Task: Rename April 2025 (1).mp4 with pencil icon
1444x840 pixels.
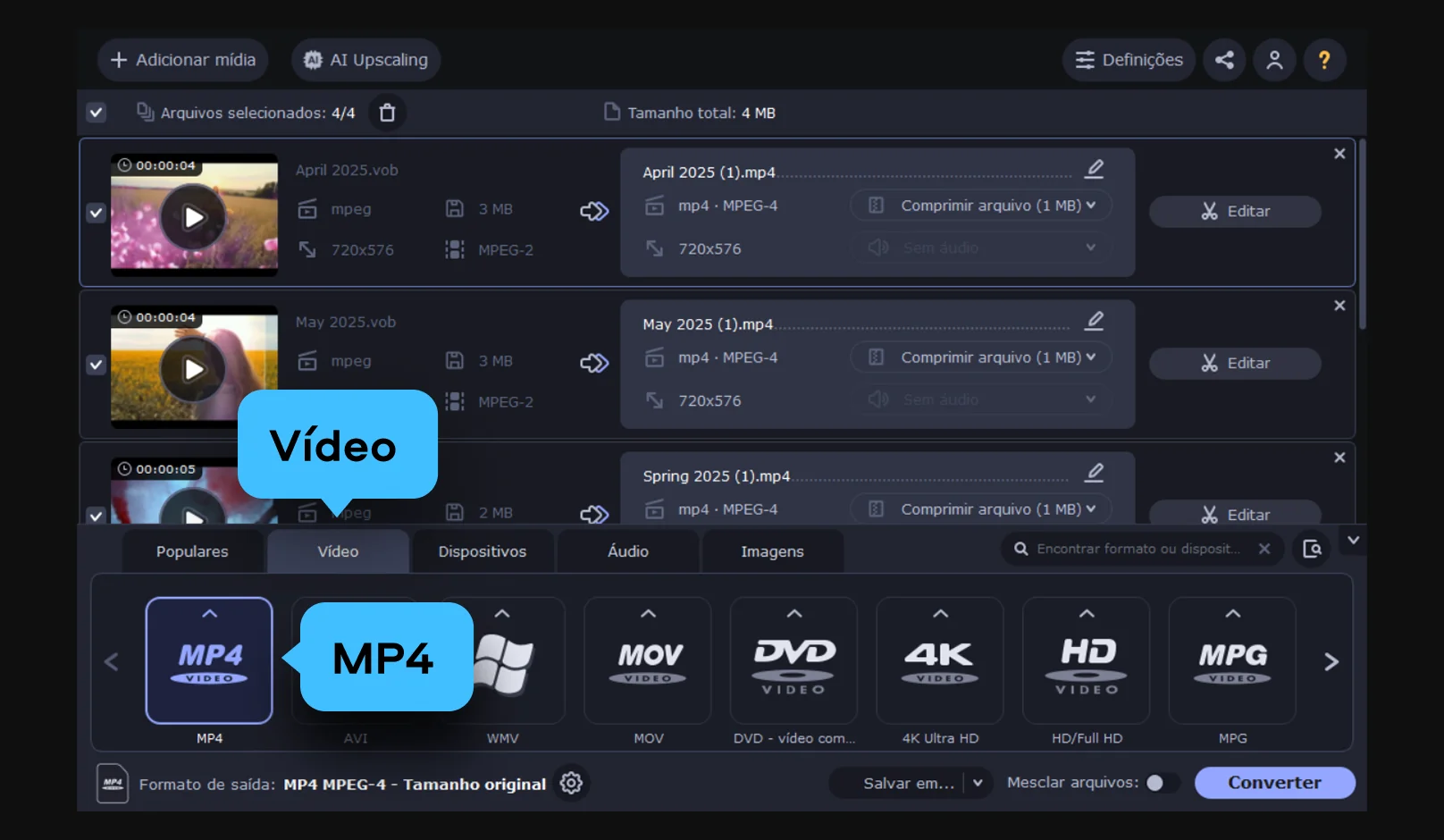Action: 1095,169
